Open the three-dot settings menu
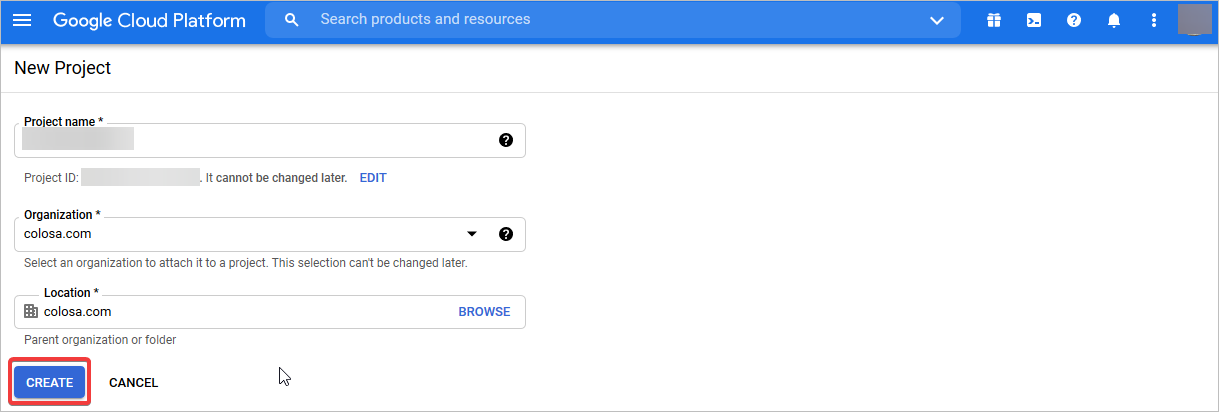Screen dimensions: 1219x412 pos(1154,20)
